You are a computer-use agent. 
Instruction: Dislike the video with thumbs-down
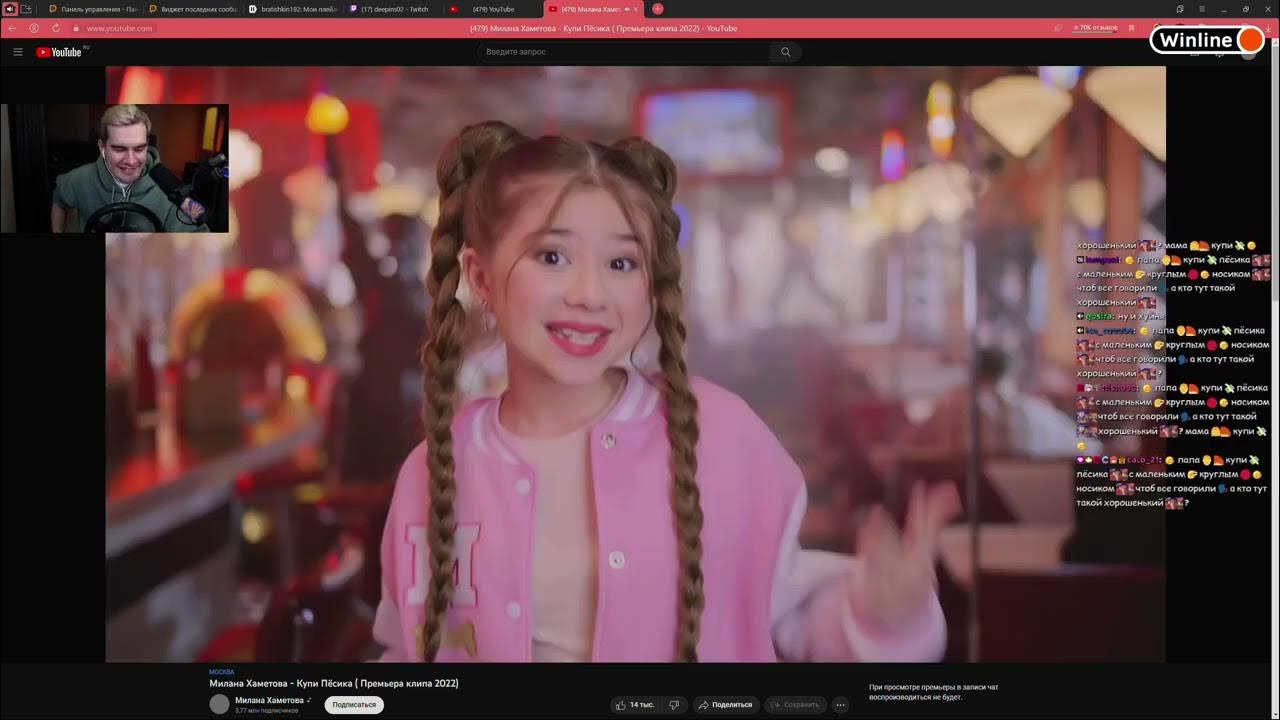point(675,705)
